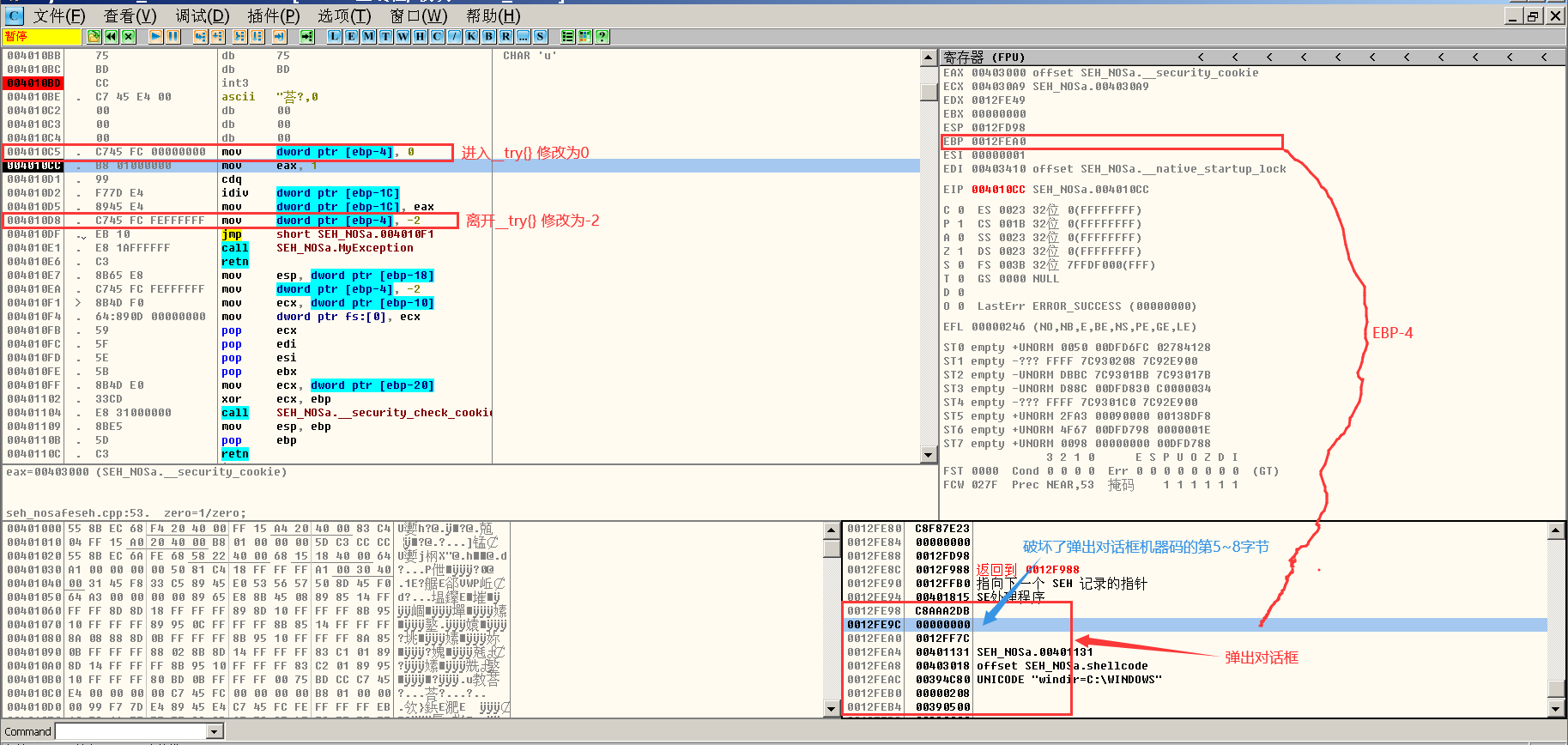Open the Source (S) window
Viewport: 1568px width, 745px height.
point(540,36)
